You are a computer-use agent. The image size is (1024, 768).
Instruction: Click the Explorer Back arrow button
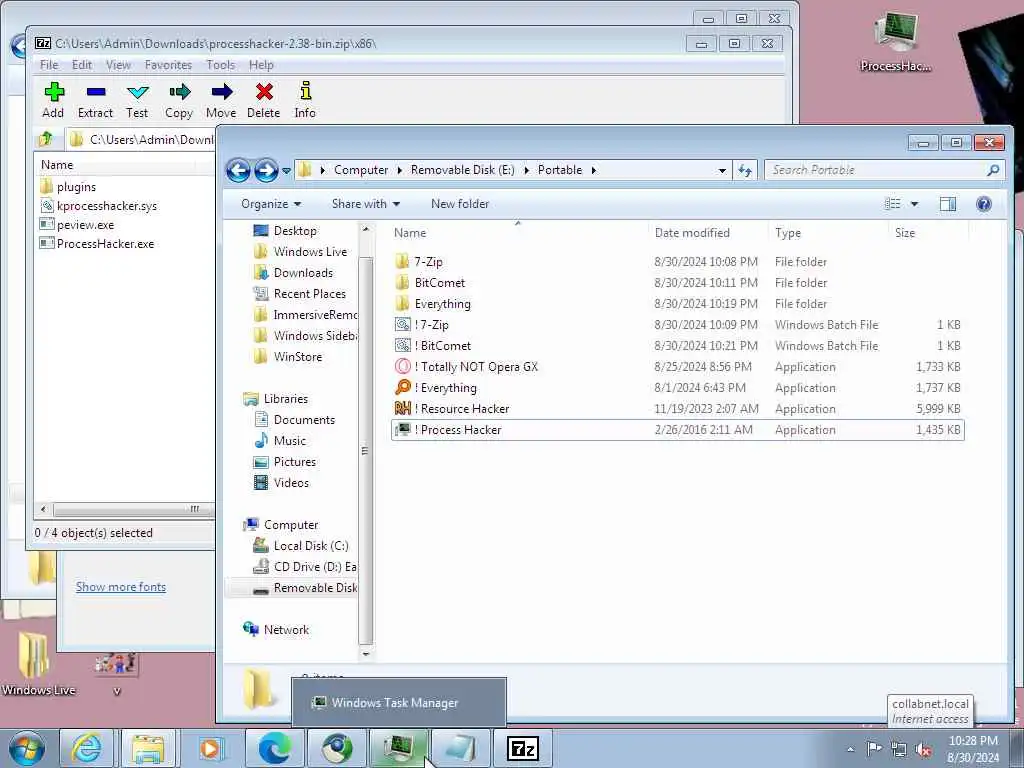click(238, 170)
